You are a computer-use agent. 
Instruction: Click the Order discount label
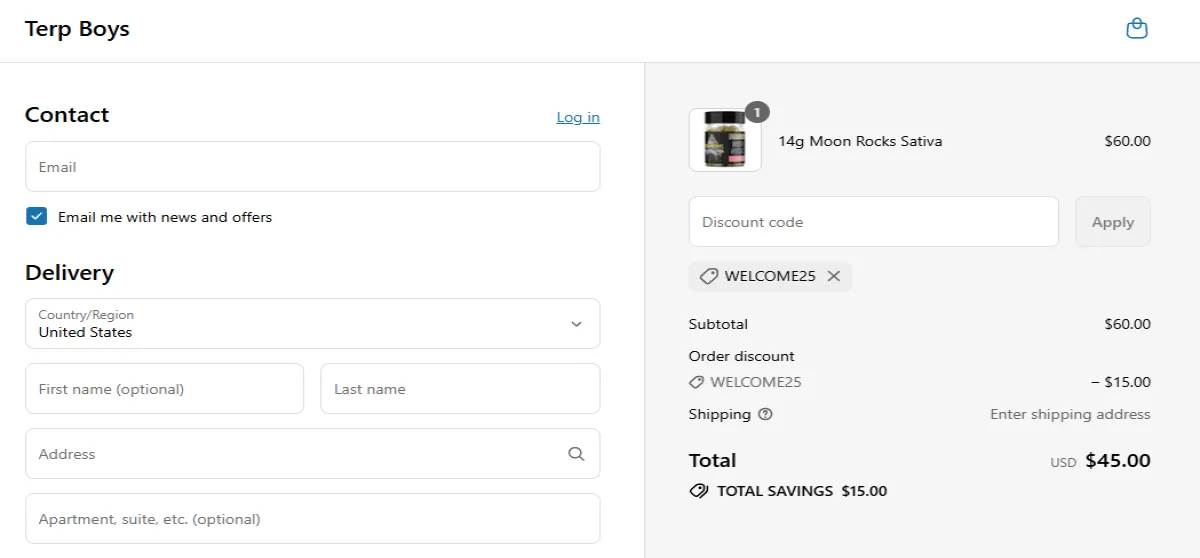pos(742,356)
